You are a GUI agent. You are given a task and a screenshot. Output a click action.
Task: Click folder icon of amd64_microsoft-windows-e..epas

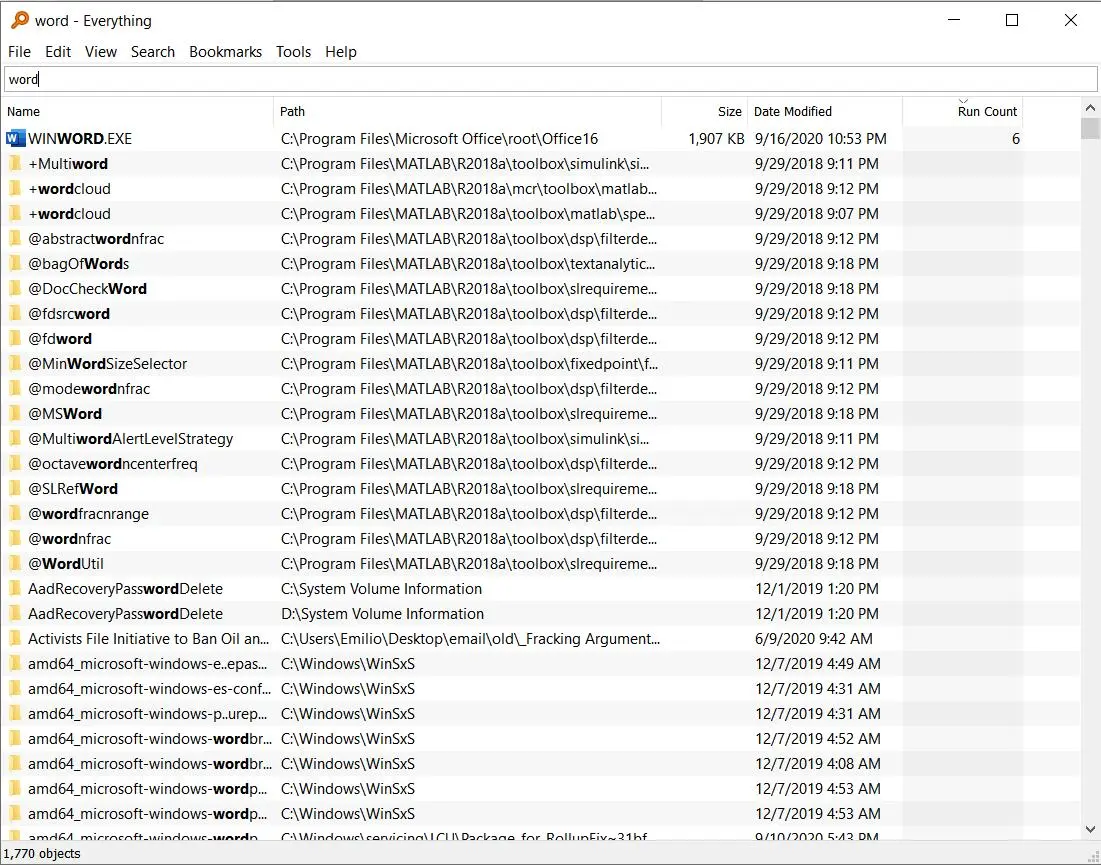click(x=14, y=664)
